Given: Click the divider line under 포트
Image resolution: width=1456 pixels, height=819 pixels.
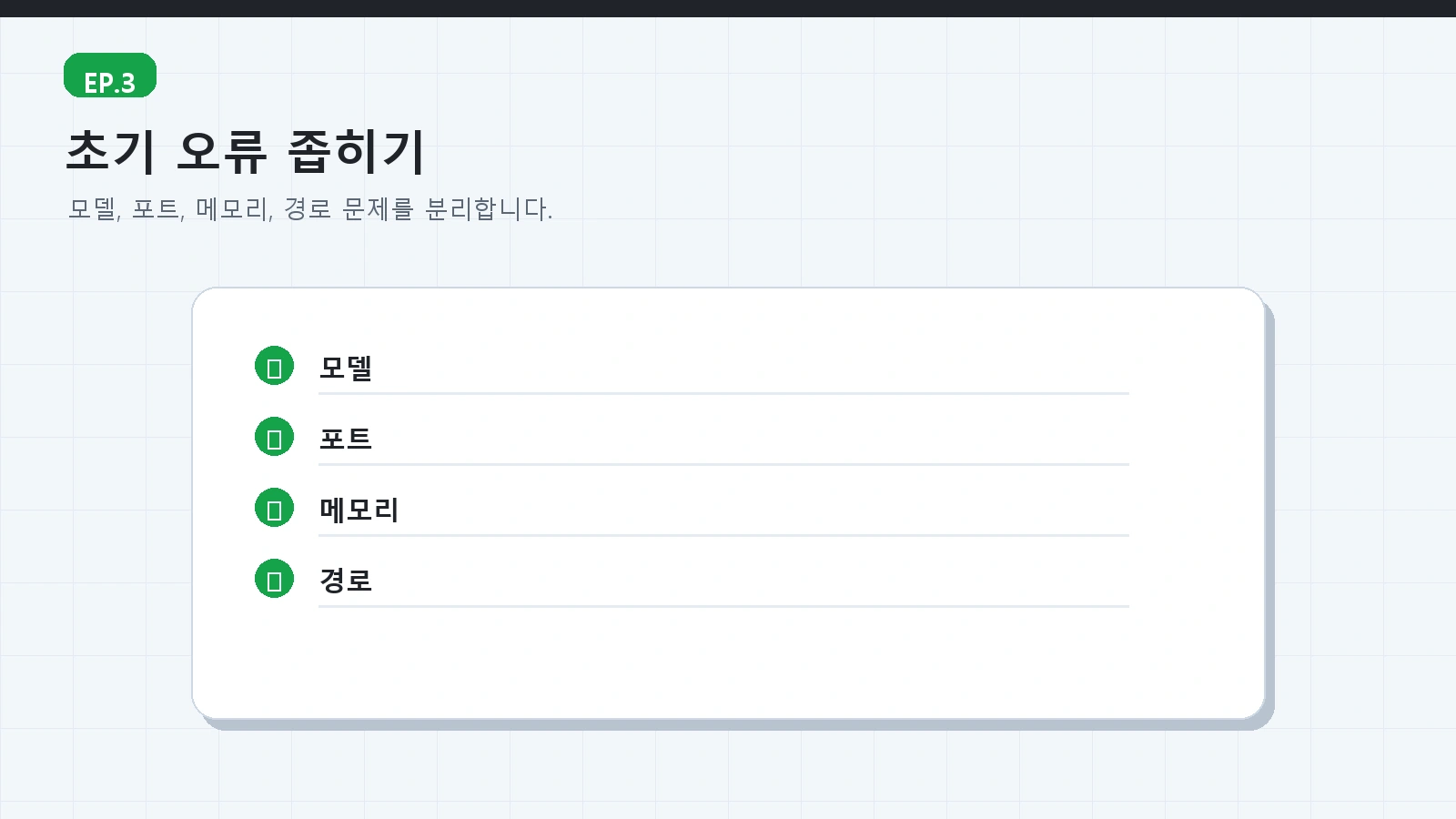Looking at the screenshot, I should (723, 465).
